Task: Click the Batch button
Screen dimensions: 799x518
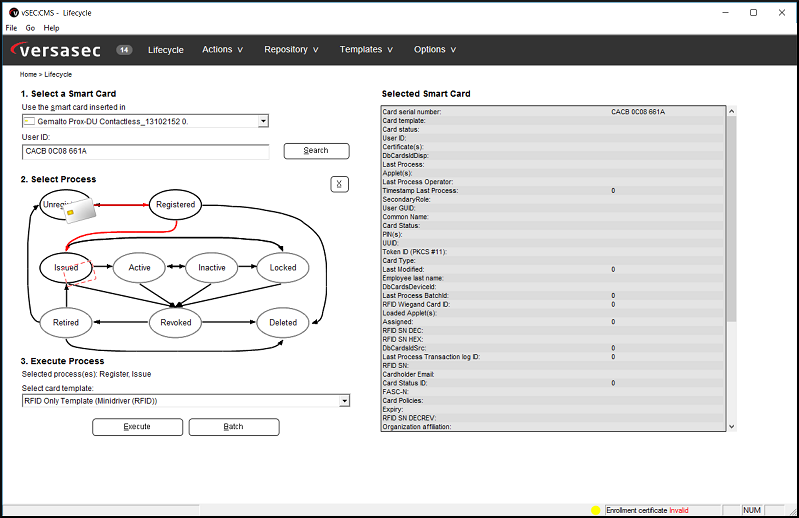Action: [x=234, y=427]
